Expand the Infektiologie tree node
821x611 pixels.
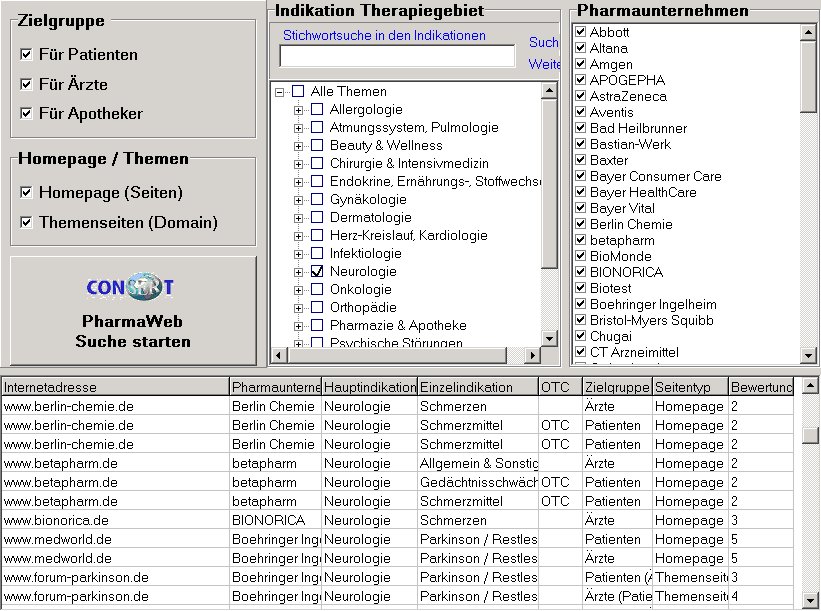point(298,254)
